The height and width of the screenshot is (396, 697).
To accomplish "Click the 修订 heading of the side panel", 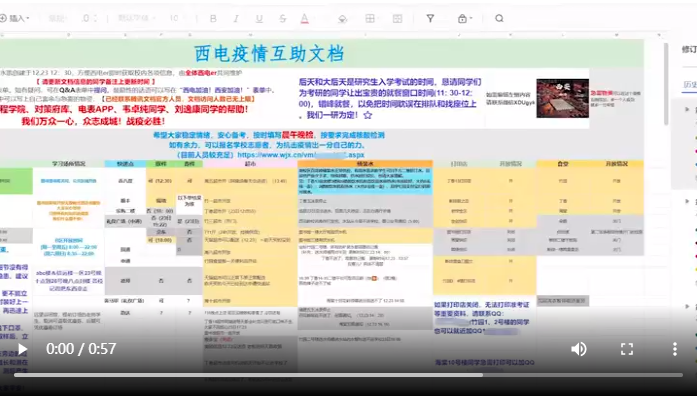I will [x=689, y=49].
